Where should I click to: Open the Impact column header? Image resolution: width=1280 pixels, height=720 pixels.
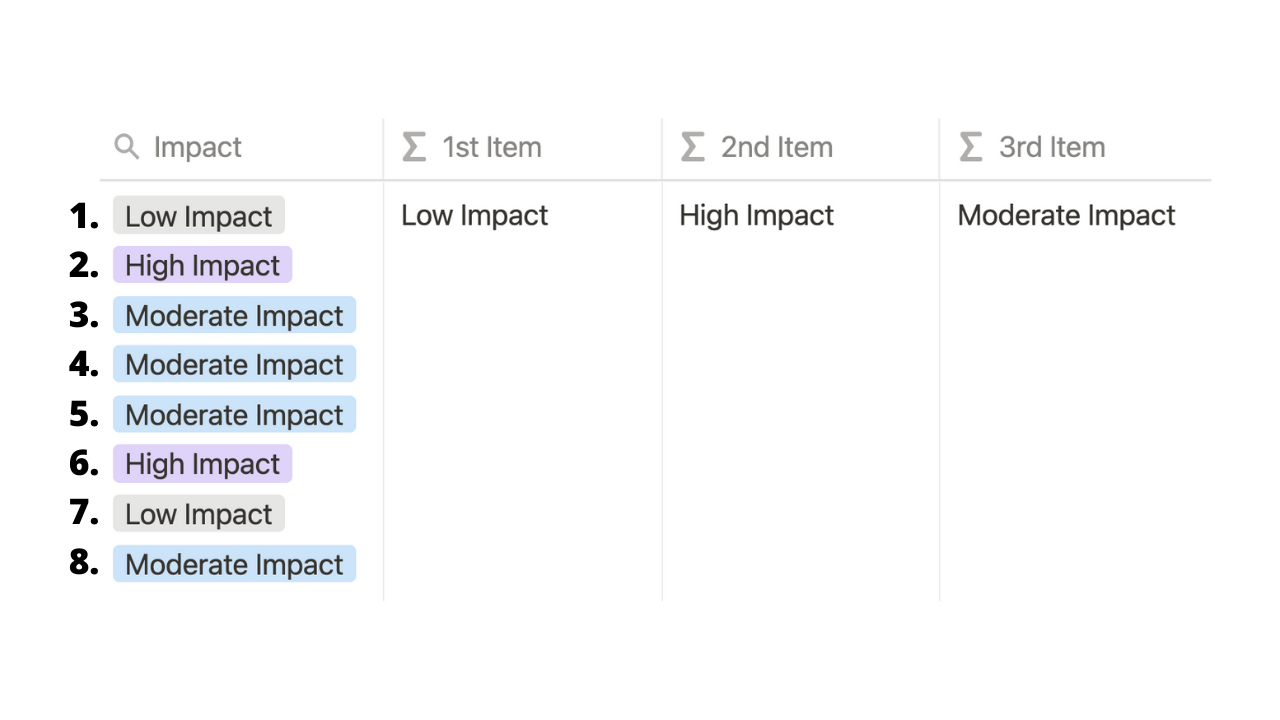(241, 148)
